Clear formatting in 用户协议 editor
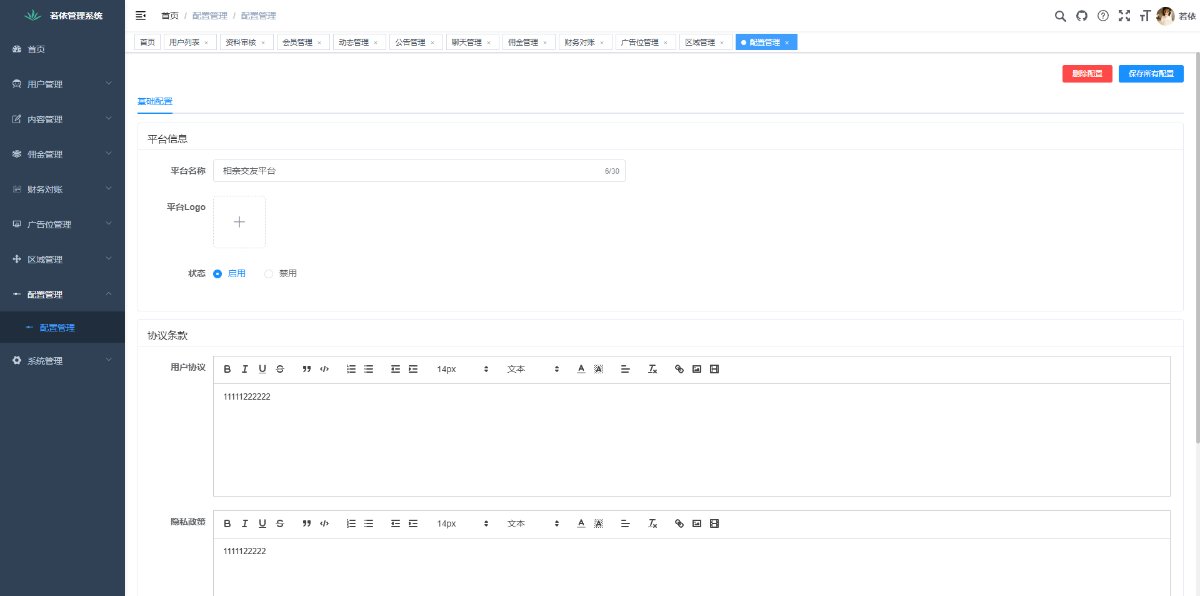 pos(652,369)
